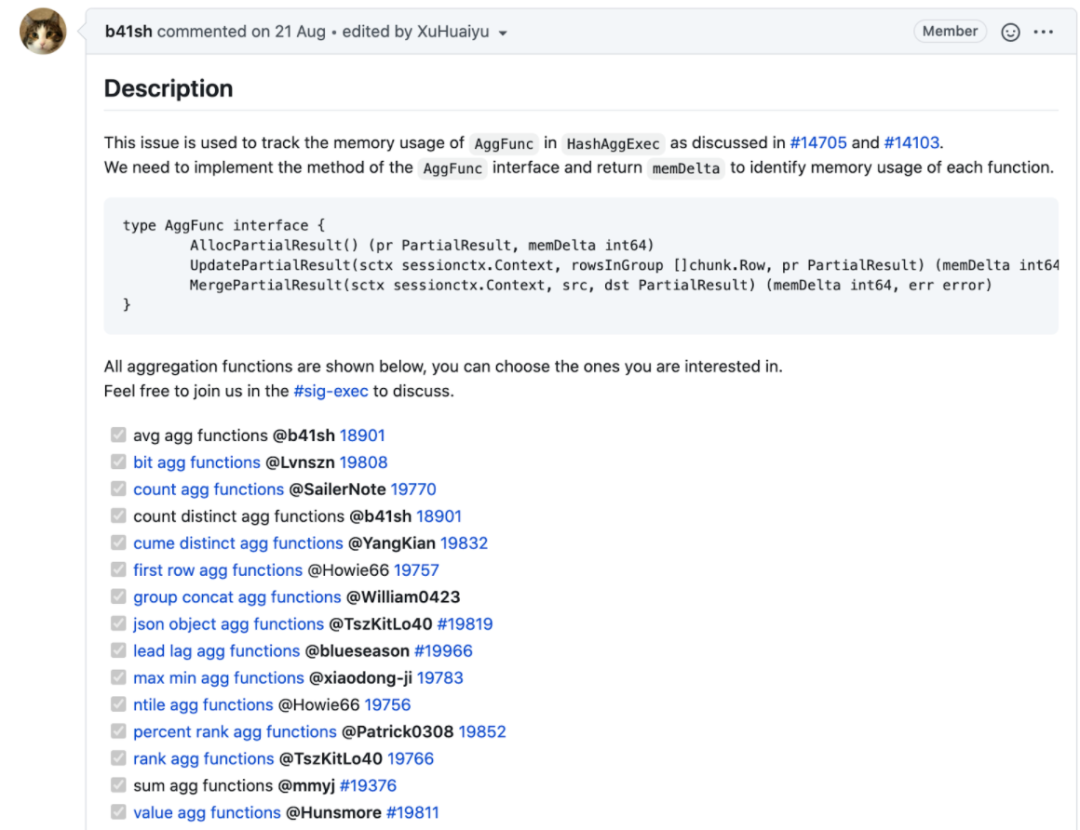Toggle the value agg functions checkbox
1080x830 pixels.
[x=118, y=813]
